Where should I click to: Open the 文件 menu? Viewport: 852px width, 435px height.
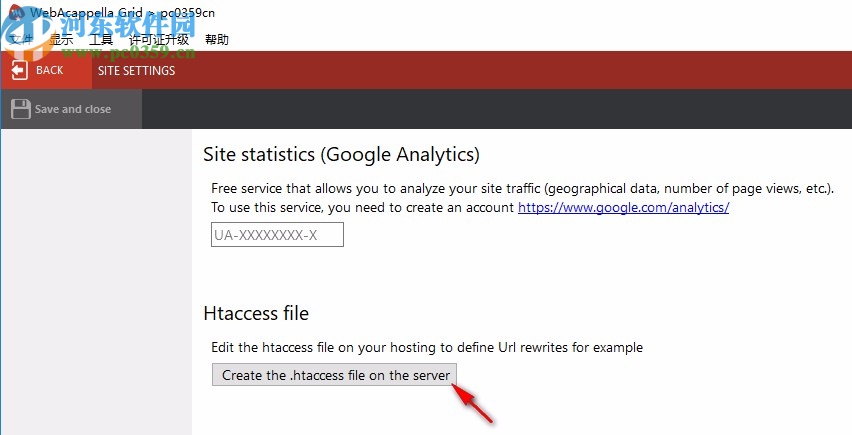[22, 40]
